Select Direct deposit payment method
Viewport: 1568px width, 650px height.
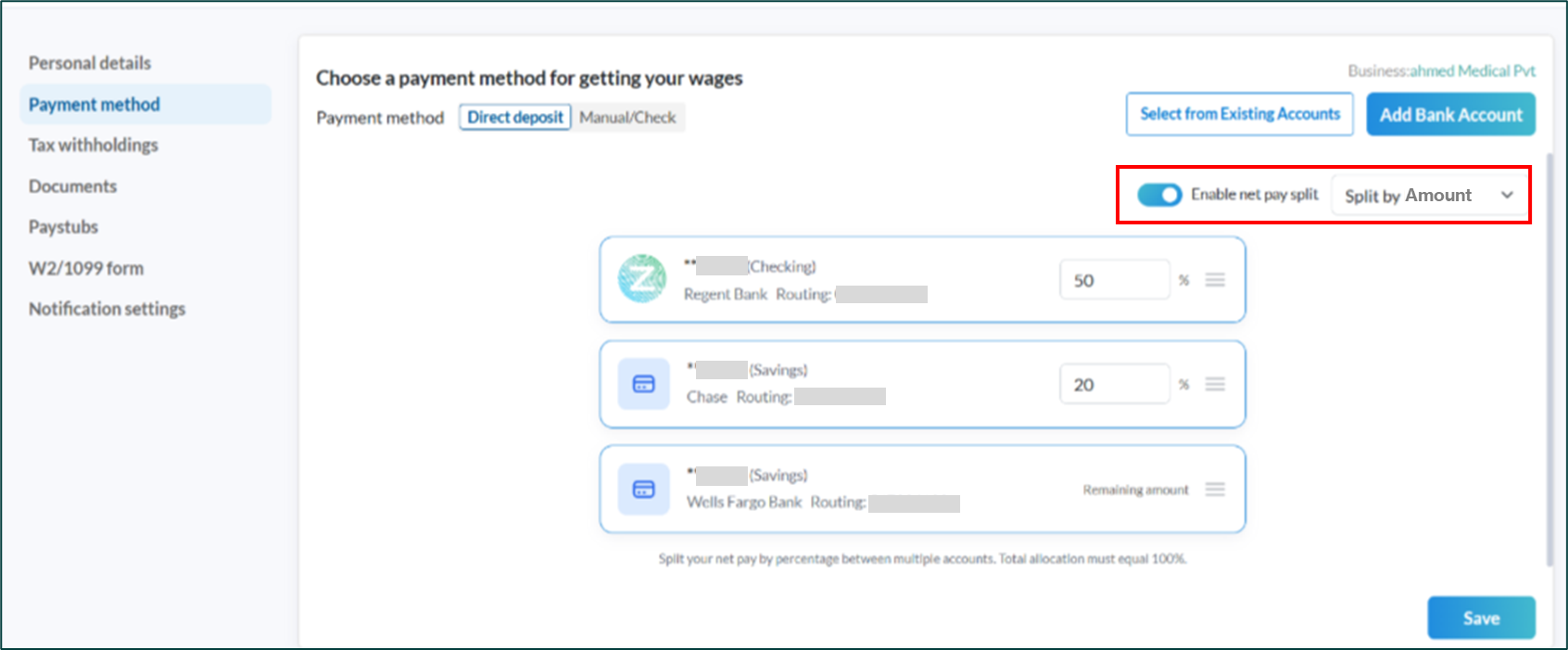515,117
